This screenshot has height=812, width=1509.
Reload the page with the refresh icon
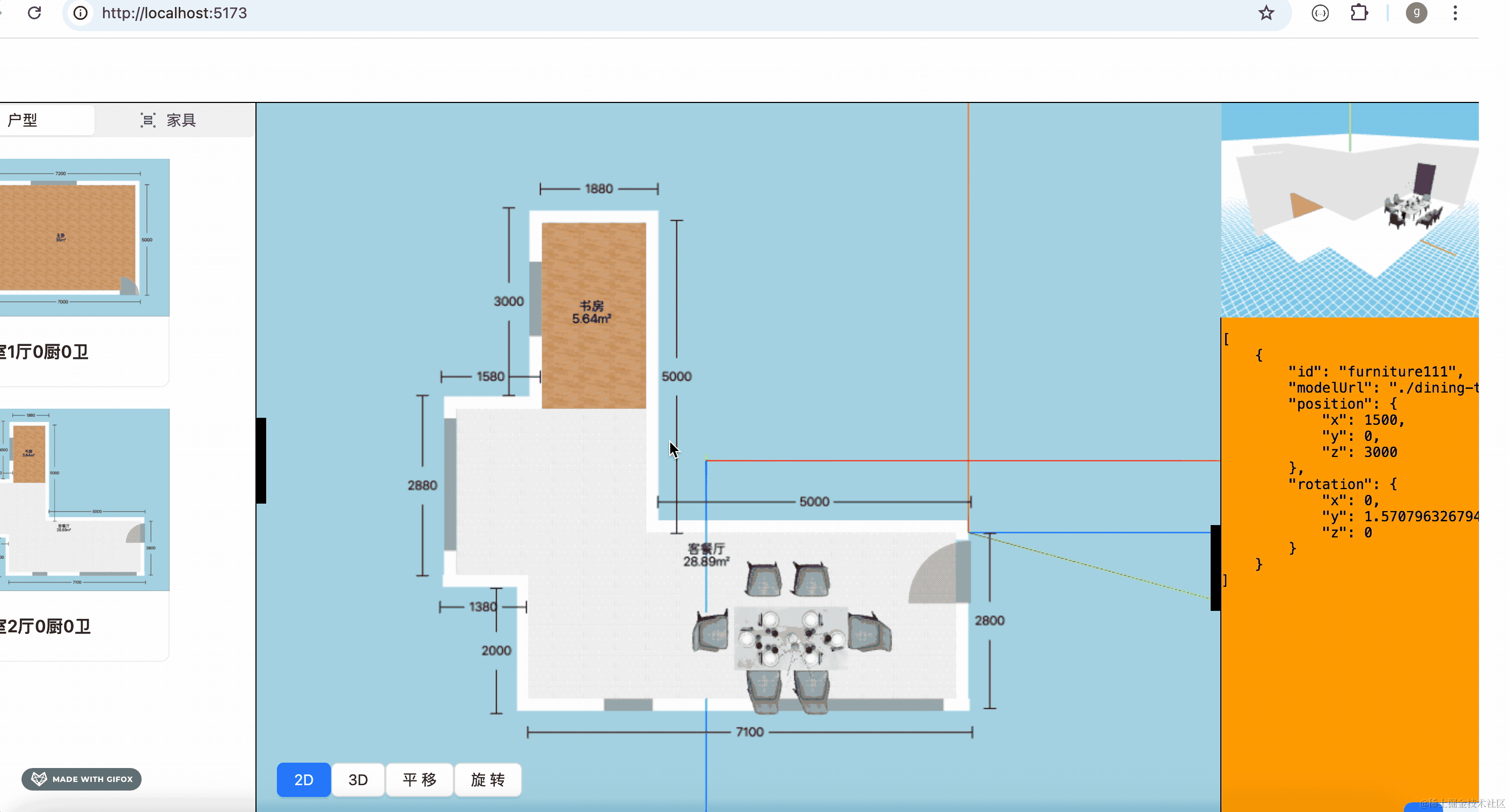(x=34, y=13)
